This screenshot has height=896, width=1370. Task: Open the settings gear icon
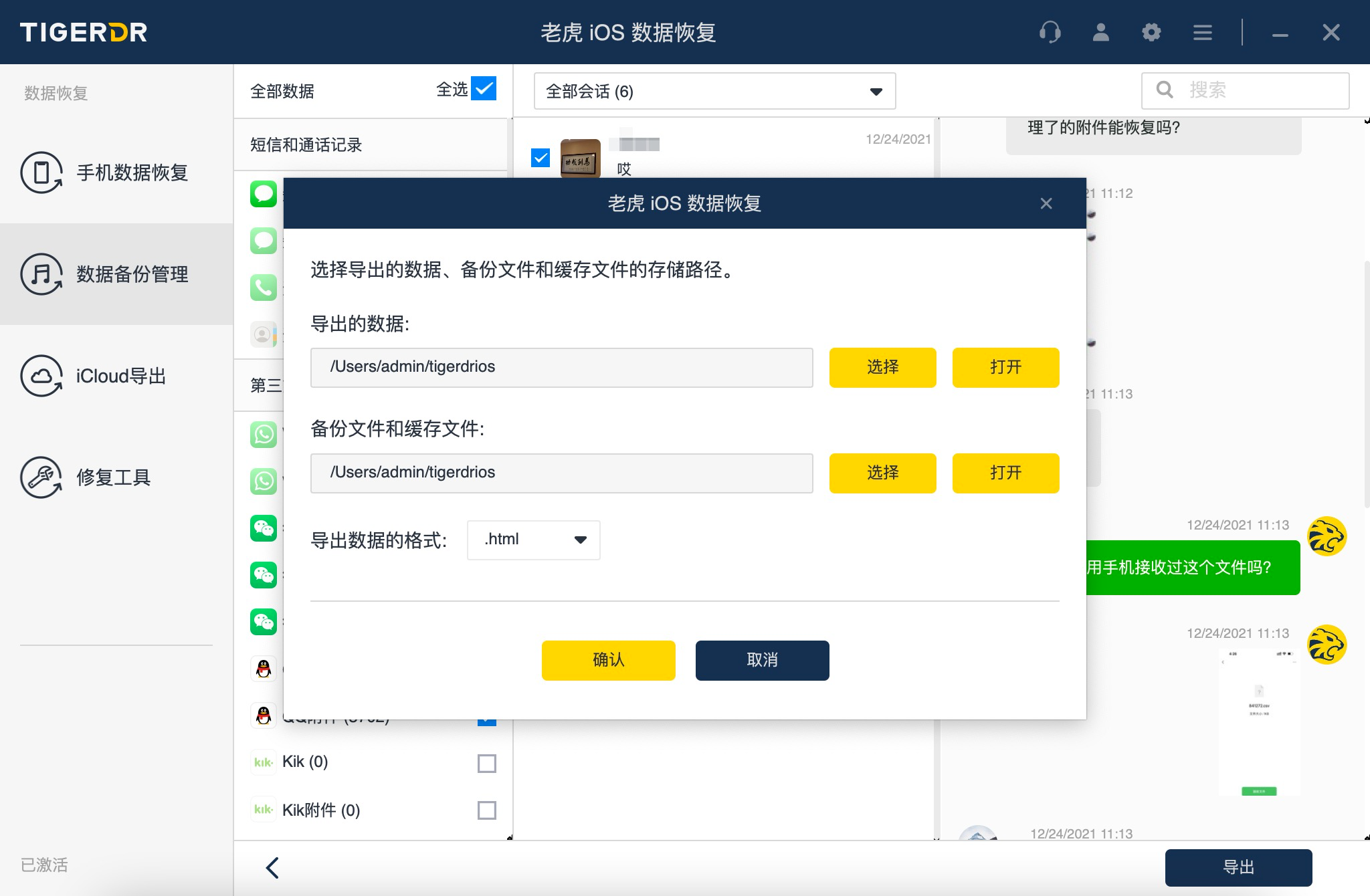click(x=1151, y=32)
